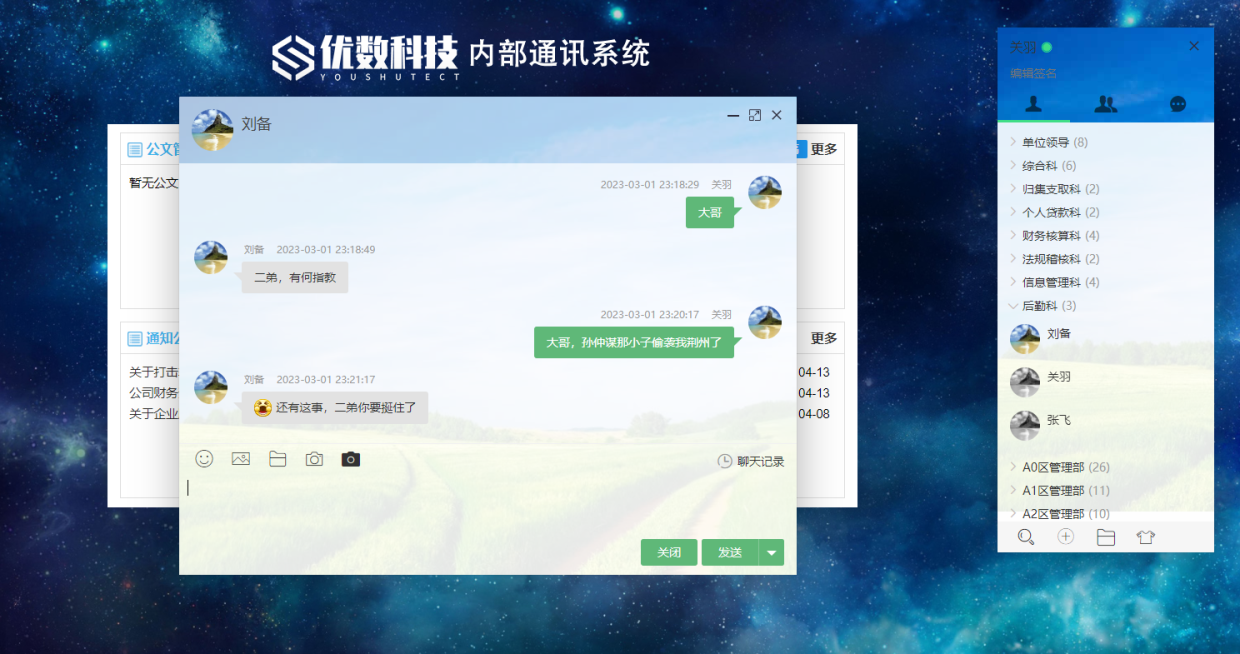Click the send file folder icon in chat
This screenshot has height=654, width=1240.
coord(277,459)
